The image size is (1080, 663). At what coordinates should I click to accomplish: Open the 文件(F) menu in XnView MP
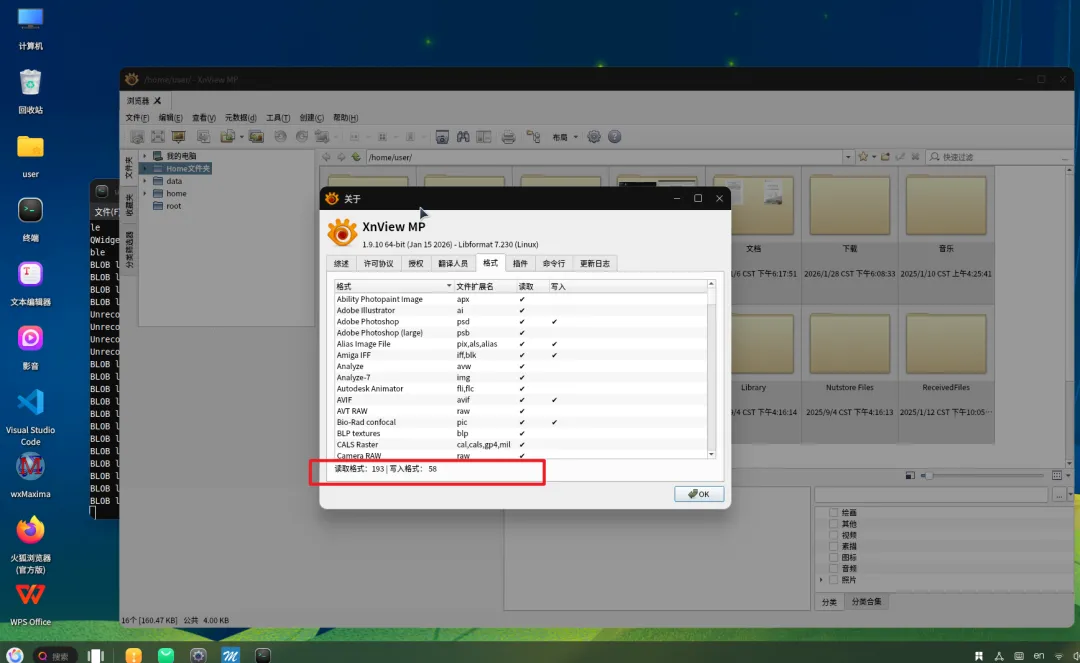coord(137,118)
